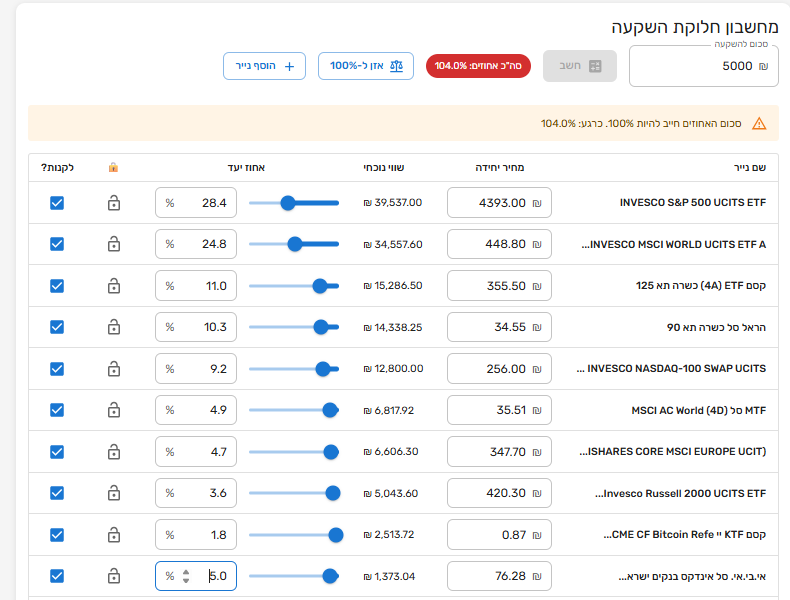Lock the MSCI AC World MTF row
790x600 pixels.
(114, 410)
